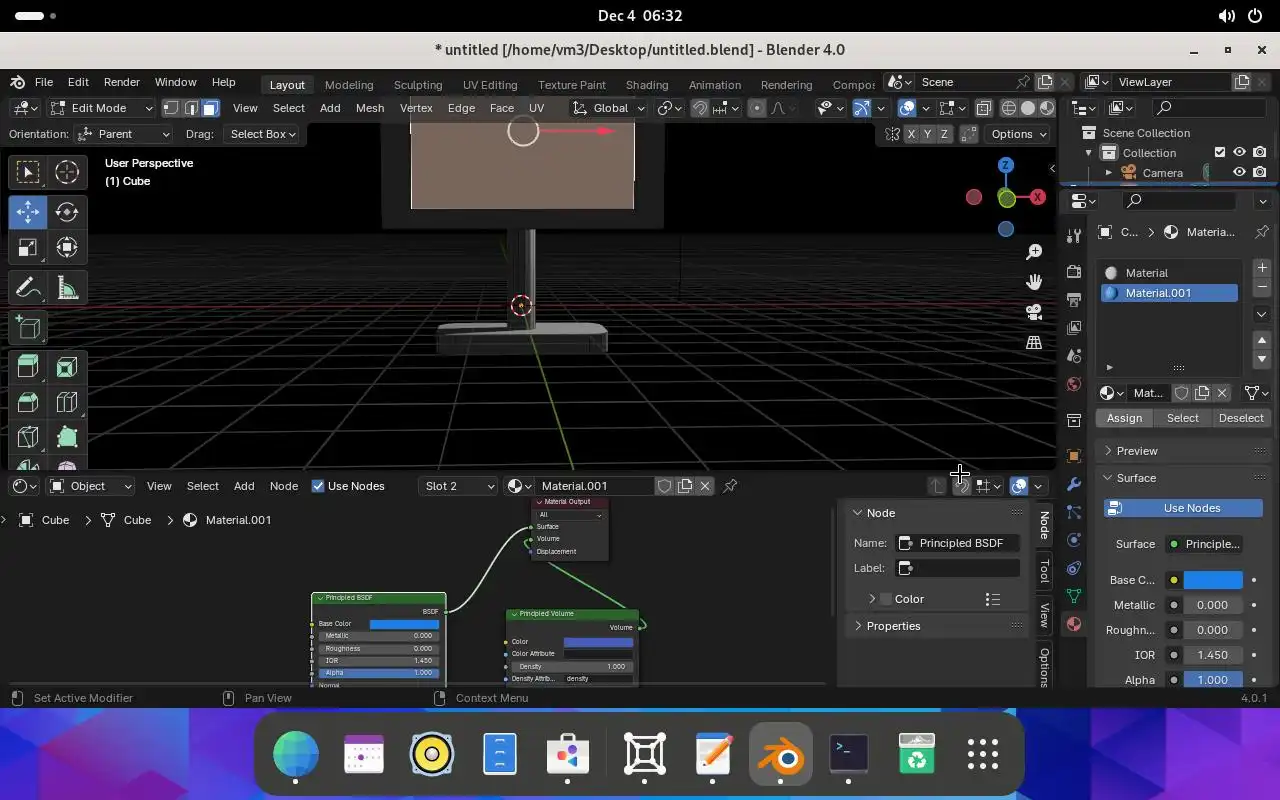
Task: Choose the Extrude Region tool
Action: coord(28,367)
